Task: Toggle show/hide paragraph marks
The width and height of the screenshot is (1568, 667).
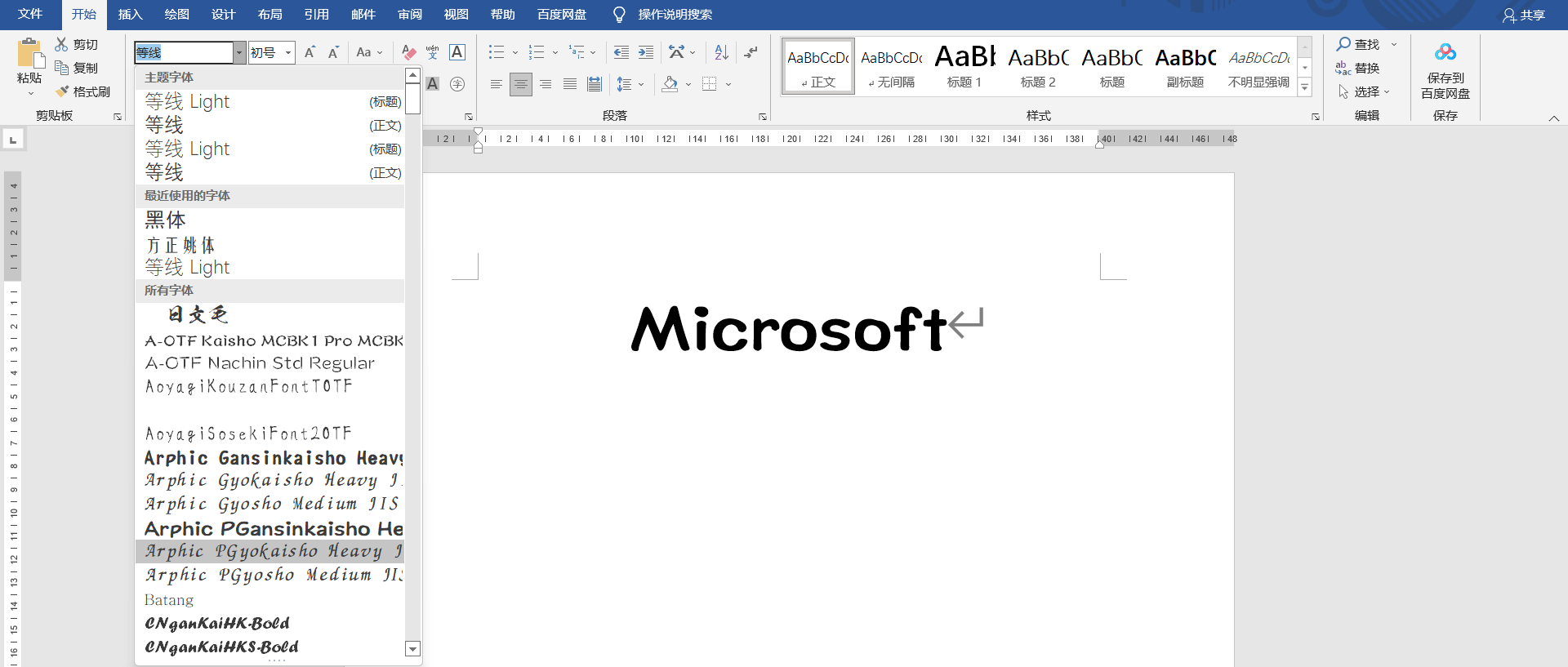Action: (x=751, y=52)
